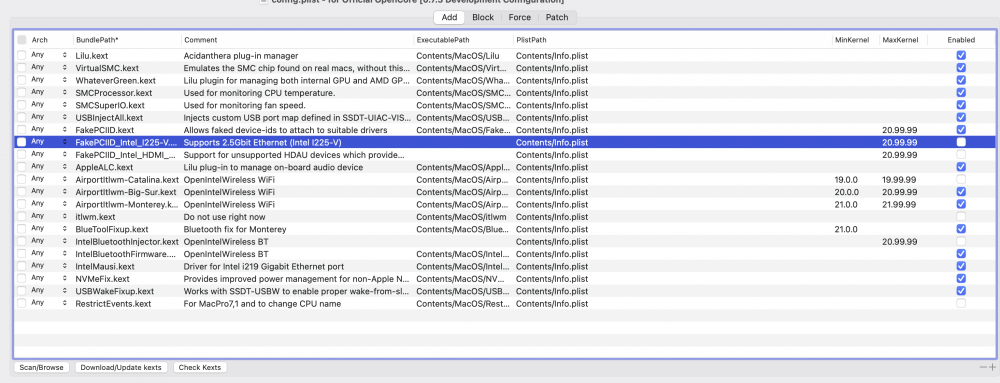
Task: Toggle select-all checkbox in table header
Action: point(22,40)
